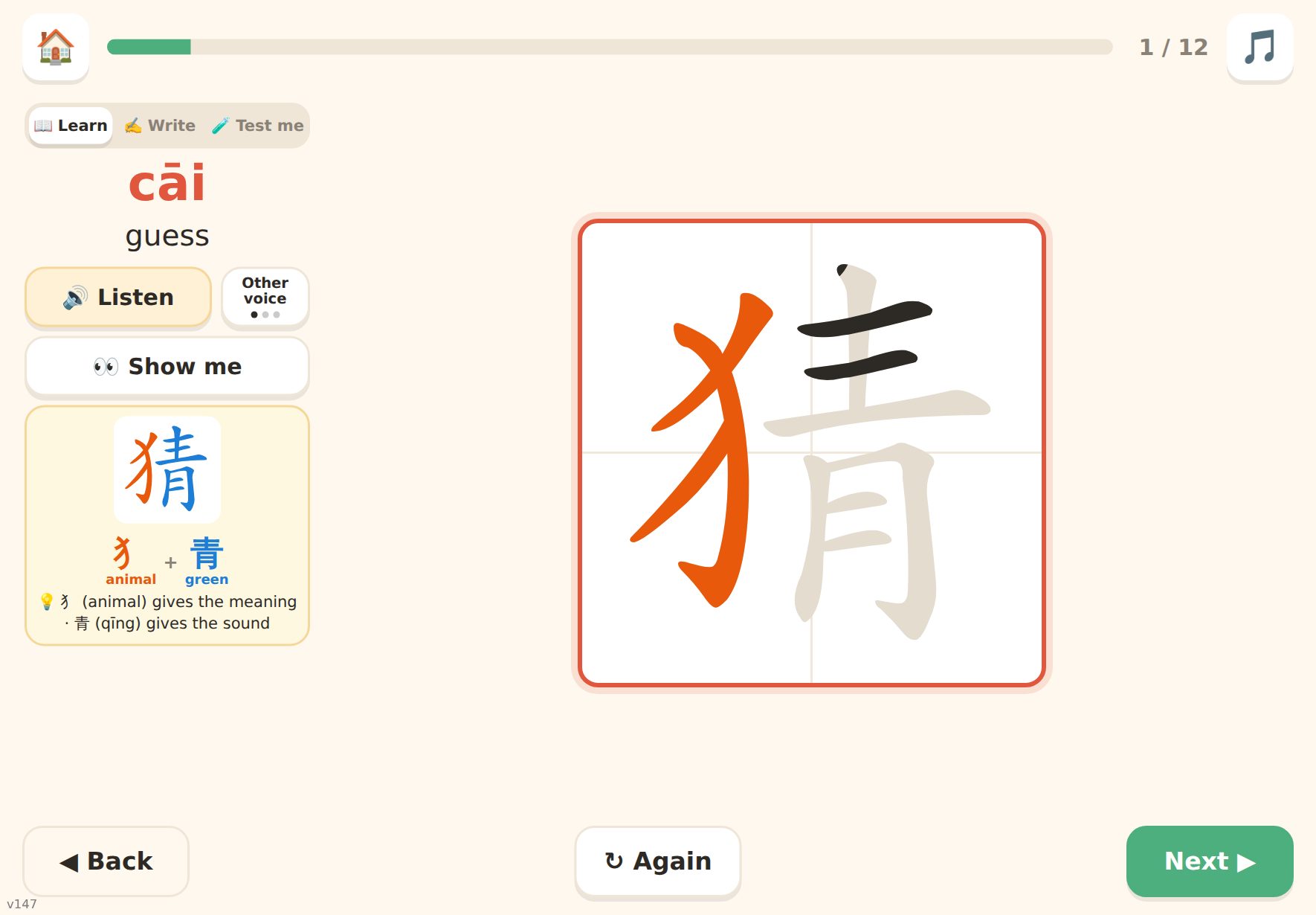This screenshot has width=1316, height=915.
Task: Select the orange animal radical component
Action: (130, 561)
